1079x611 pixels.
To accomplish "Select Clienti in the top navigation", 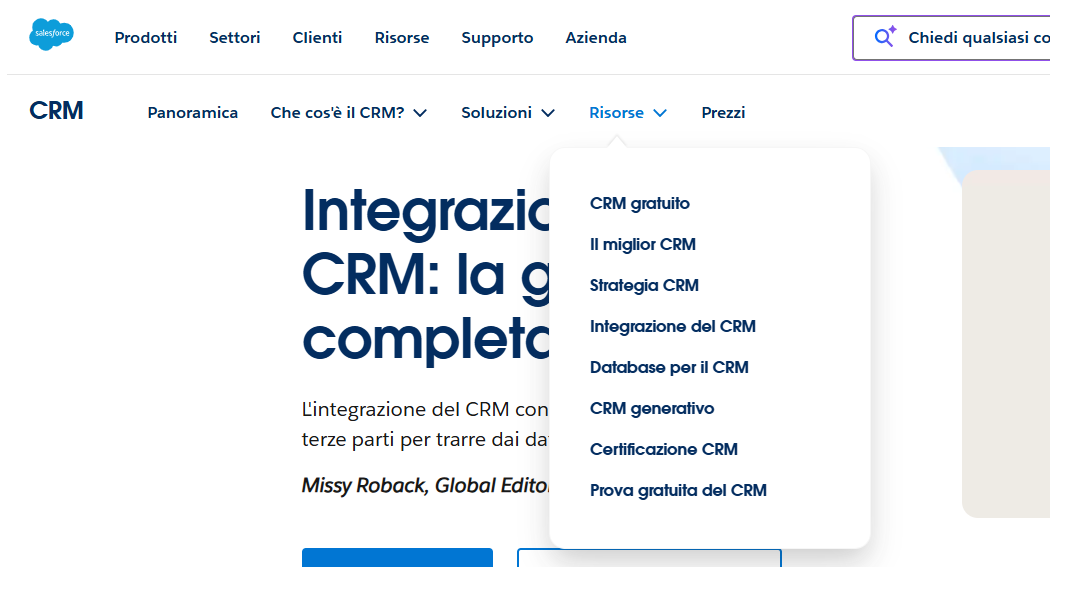I will click(317, 38).
